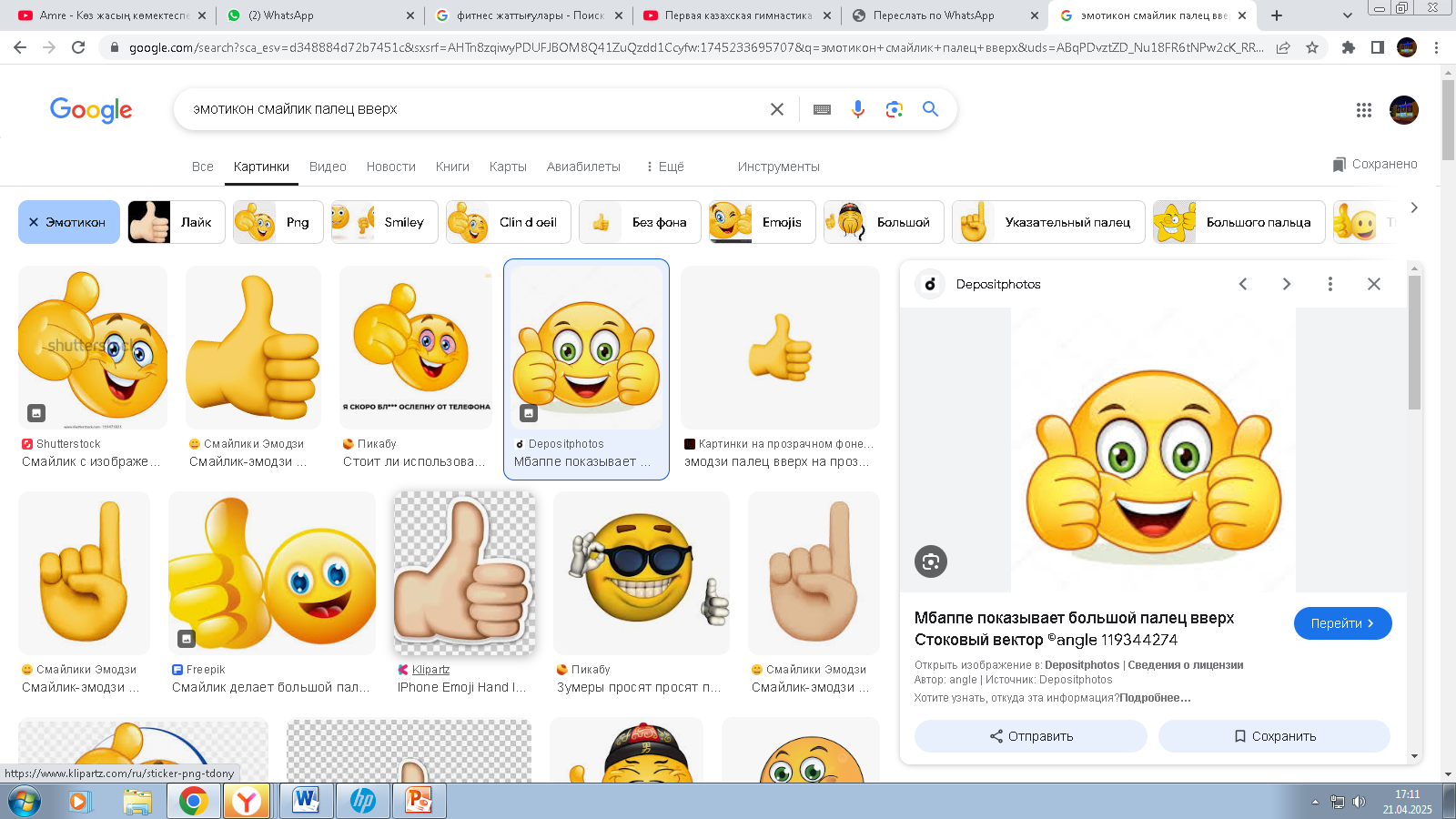Submit search with the magnifier icon

point(930,109)
